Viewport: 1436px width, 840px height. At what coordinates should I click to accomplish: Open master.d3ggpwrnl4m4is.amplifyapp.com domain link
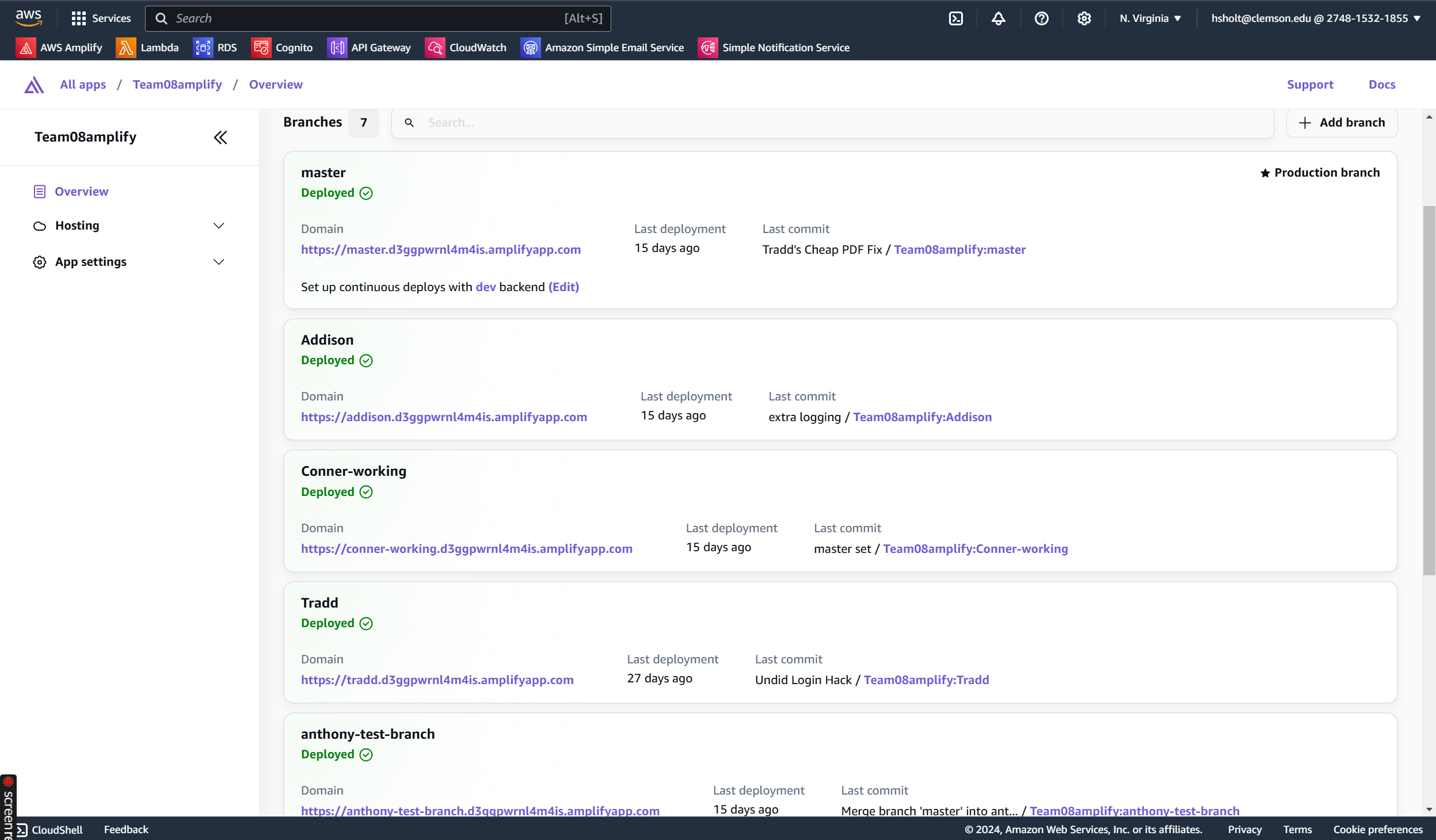[x=441, y=250]
